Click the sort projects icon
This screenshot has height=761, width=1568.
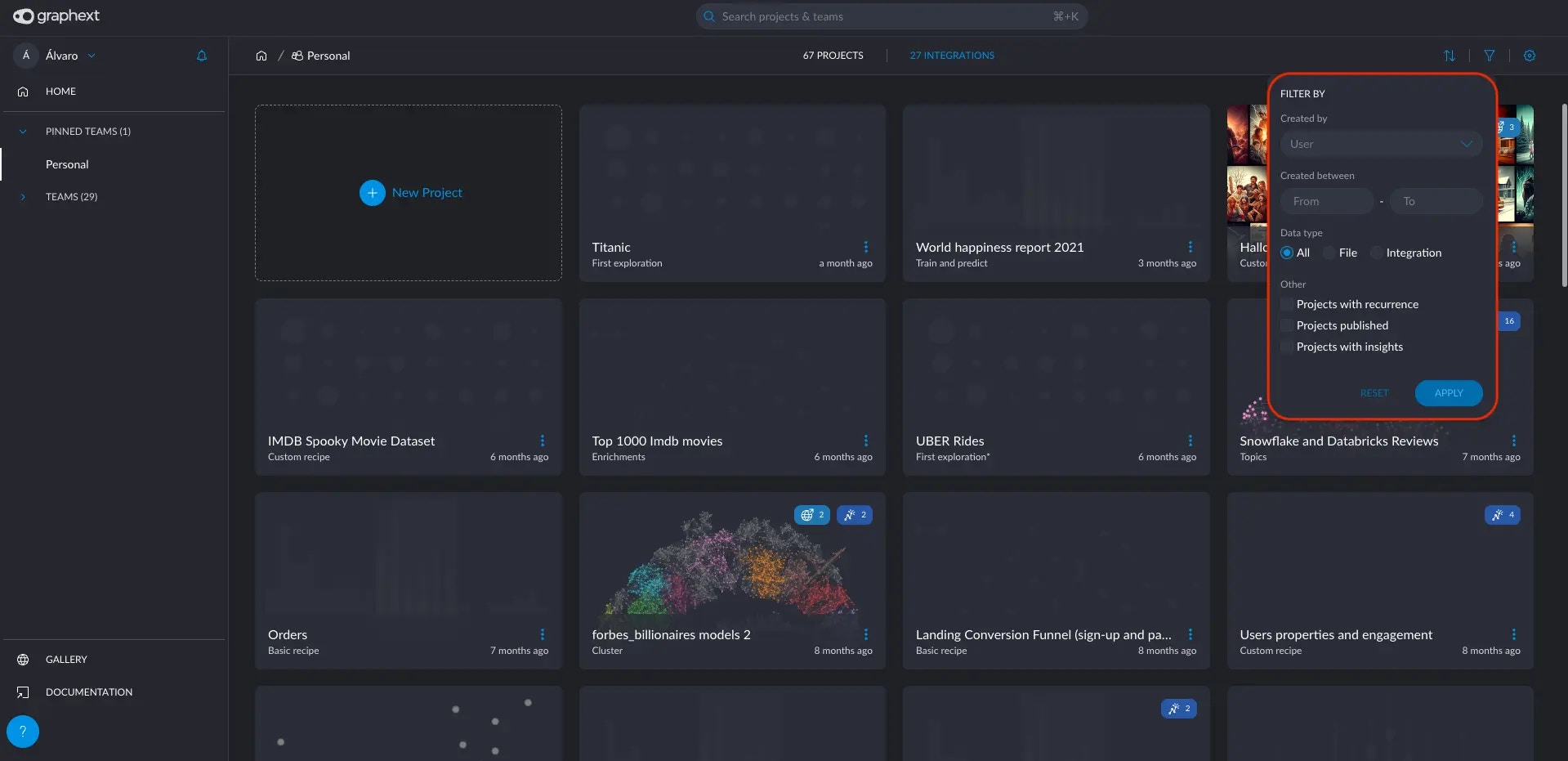tap(1449, 56)
